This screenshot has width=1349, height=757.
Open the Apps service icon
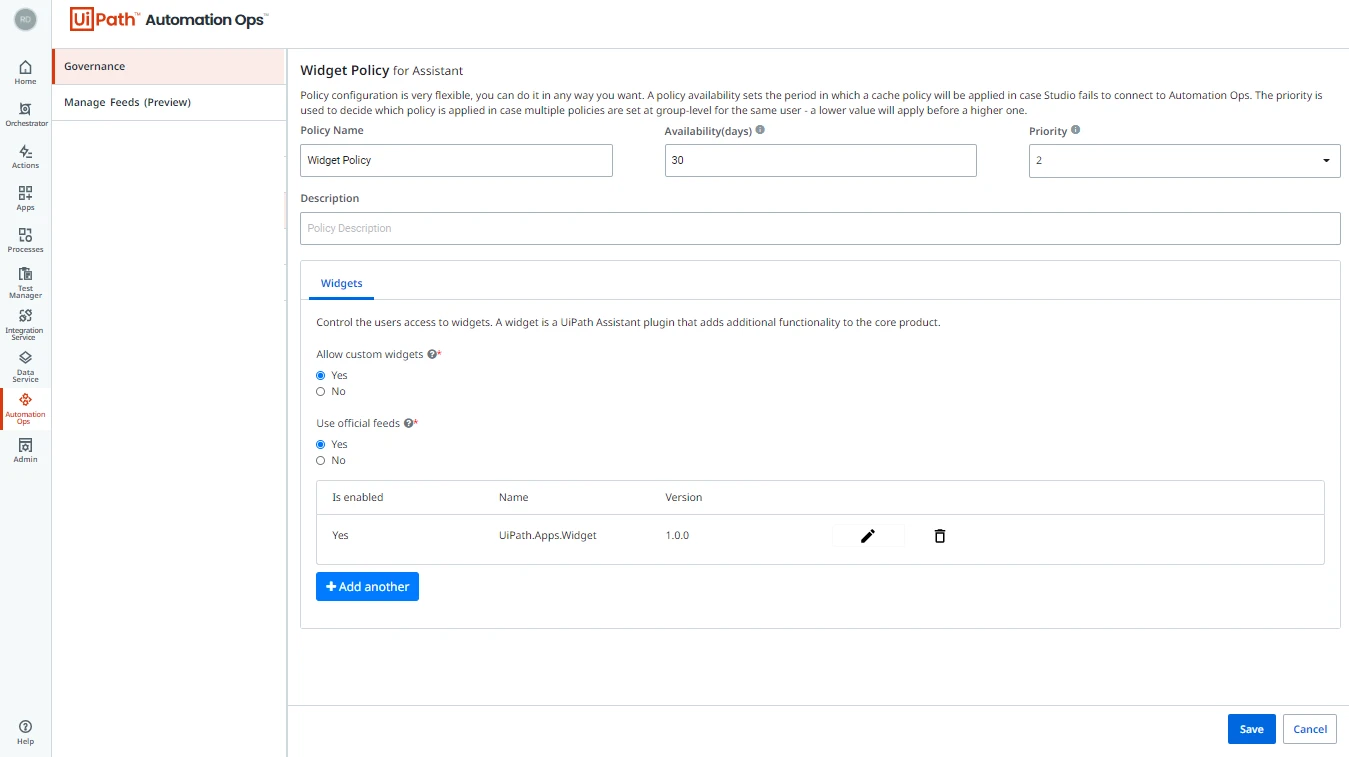point(25,198)
